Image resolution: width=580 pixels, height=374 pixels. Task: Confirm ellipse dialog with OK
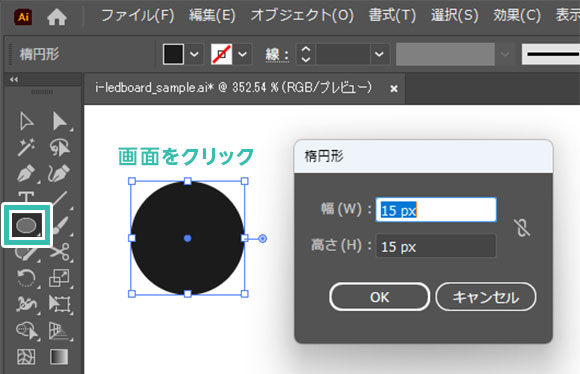coord(380,297)
